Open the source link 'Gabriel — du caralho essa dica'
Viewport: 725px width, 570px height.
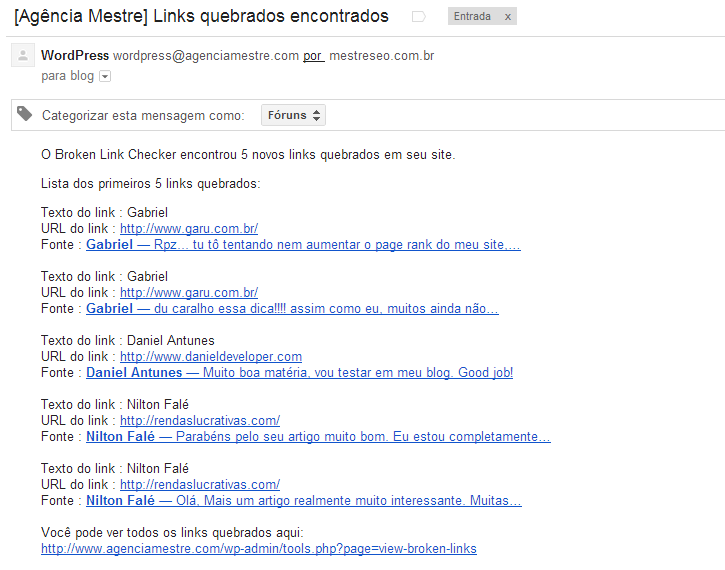(x=292, y=309)
